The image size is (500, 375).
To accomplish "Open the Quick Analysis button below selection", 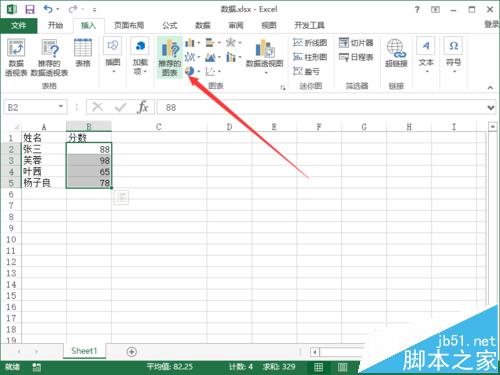I will [121, 198].
